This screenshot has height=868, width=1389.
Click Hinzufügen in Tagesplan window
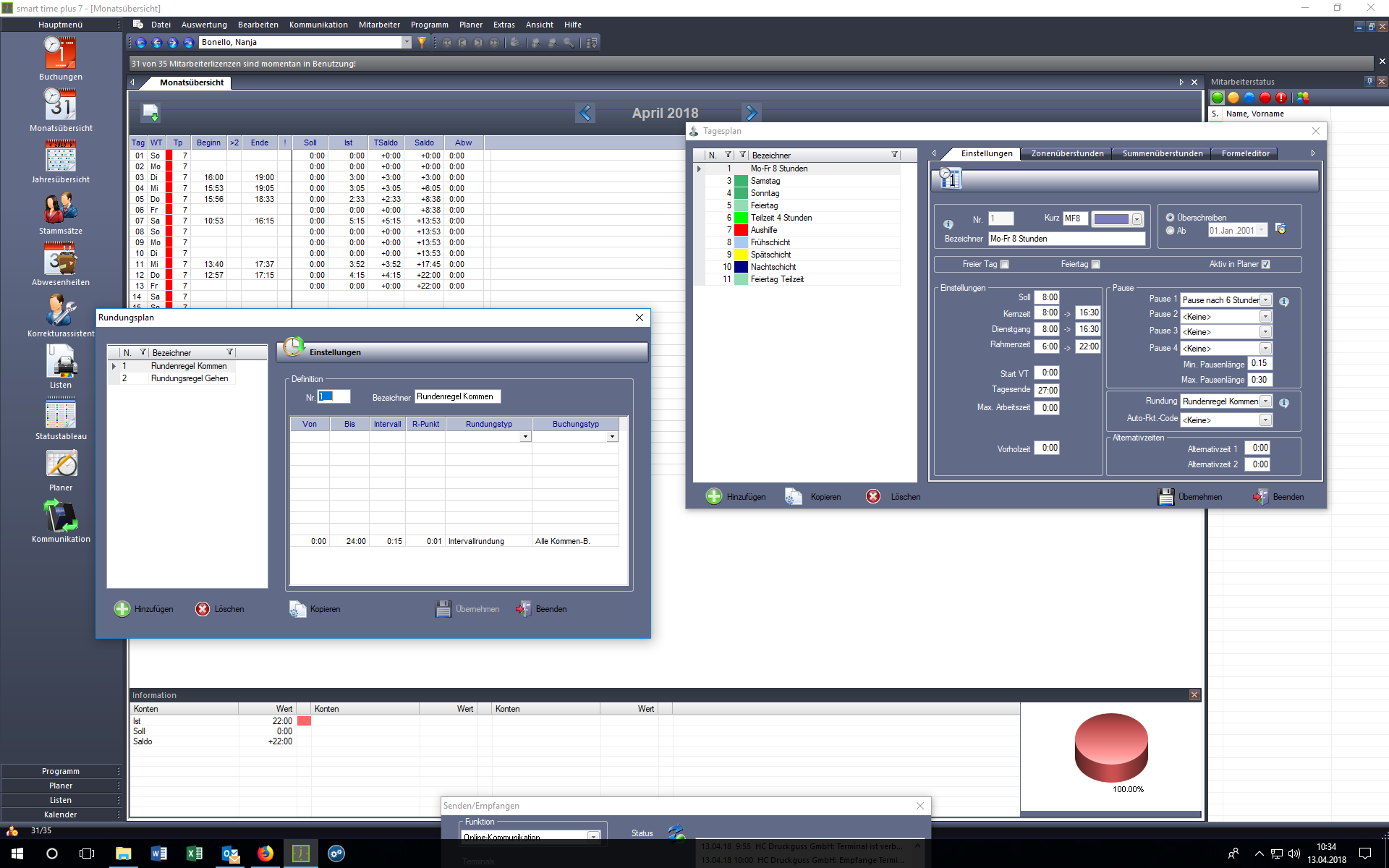pyautogui.click(x=736, y=497)
